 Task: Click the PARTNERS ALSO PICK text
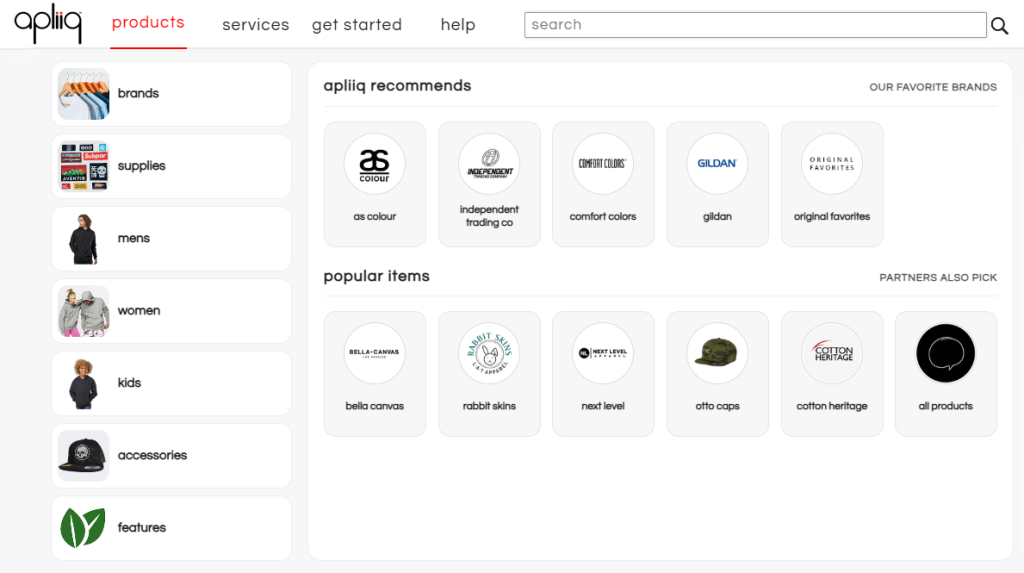coord(938,278)
